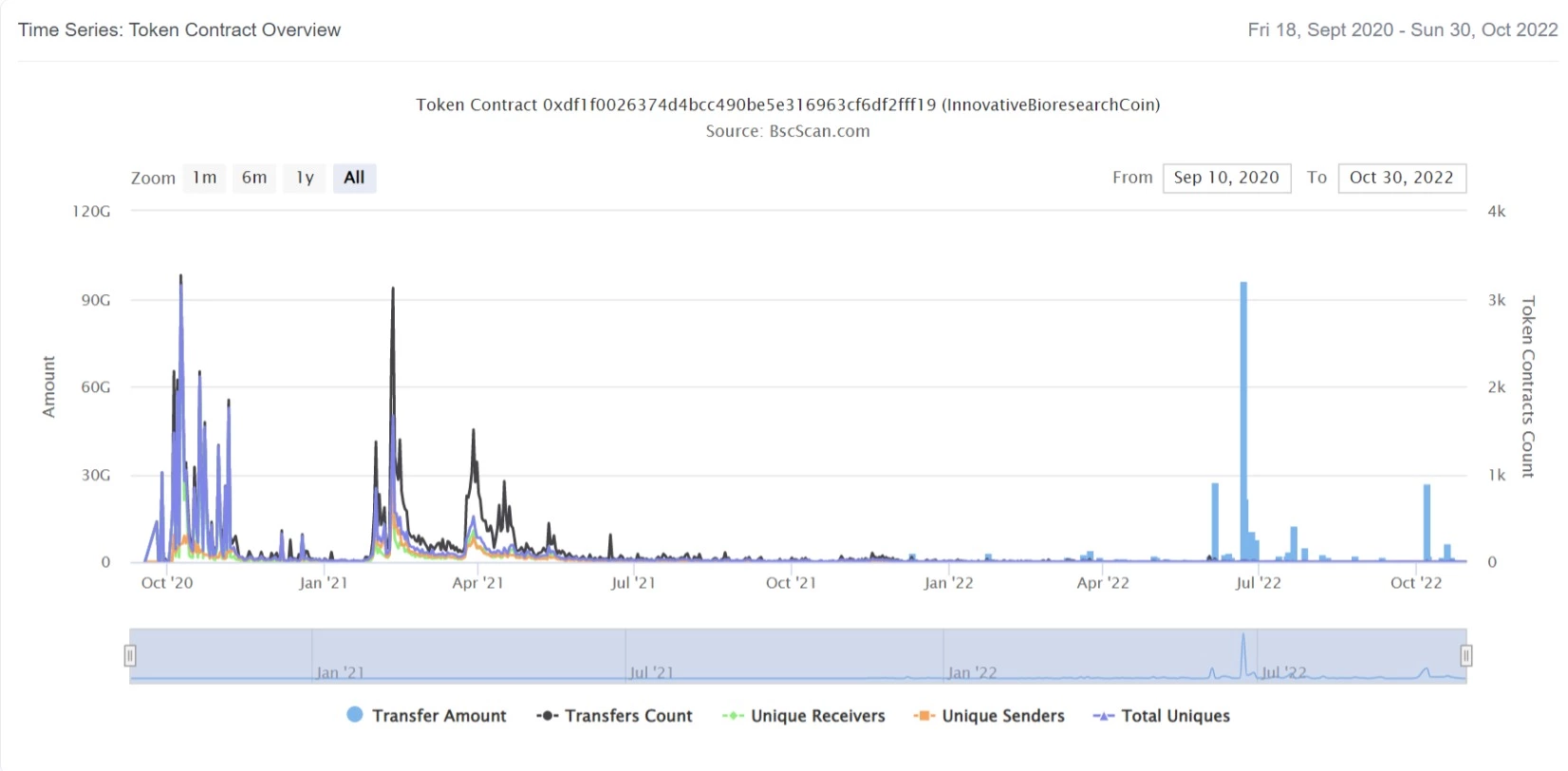Click the Transfers Count peak near Oct '20
The height and width of the screenshot is (771, 1568).
[180, 277]
